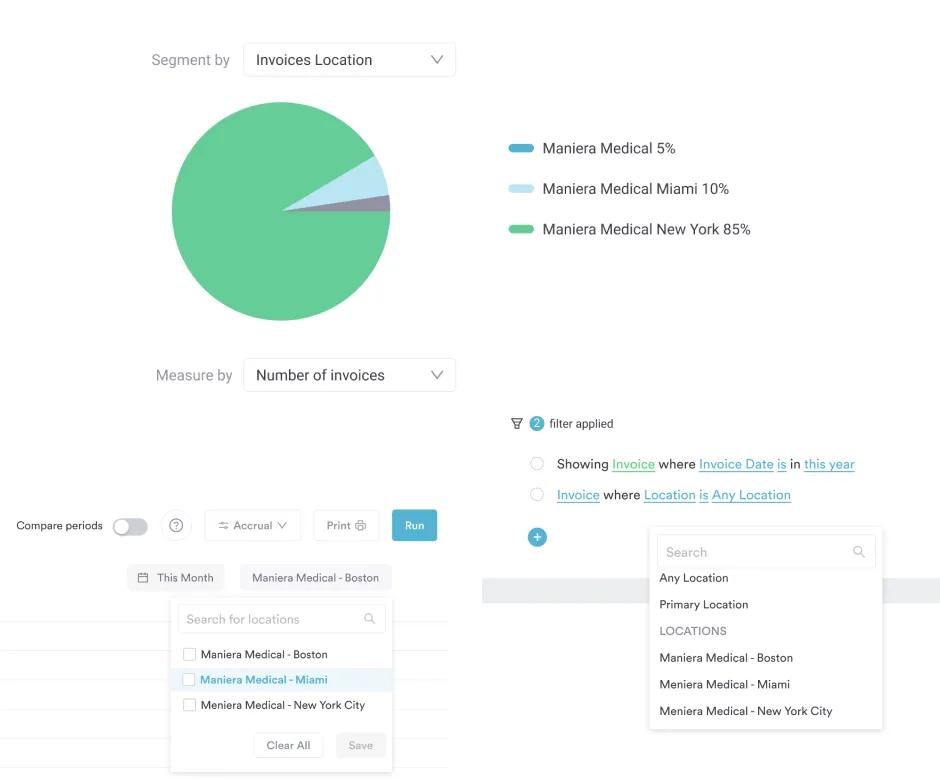Enable the Compare periods toggle

coord(130,525)
